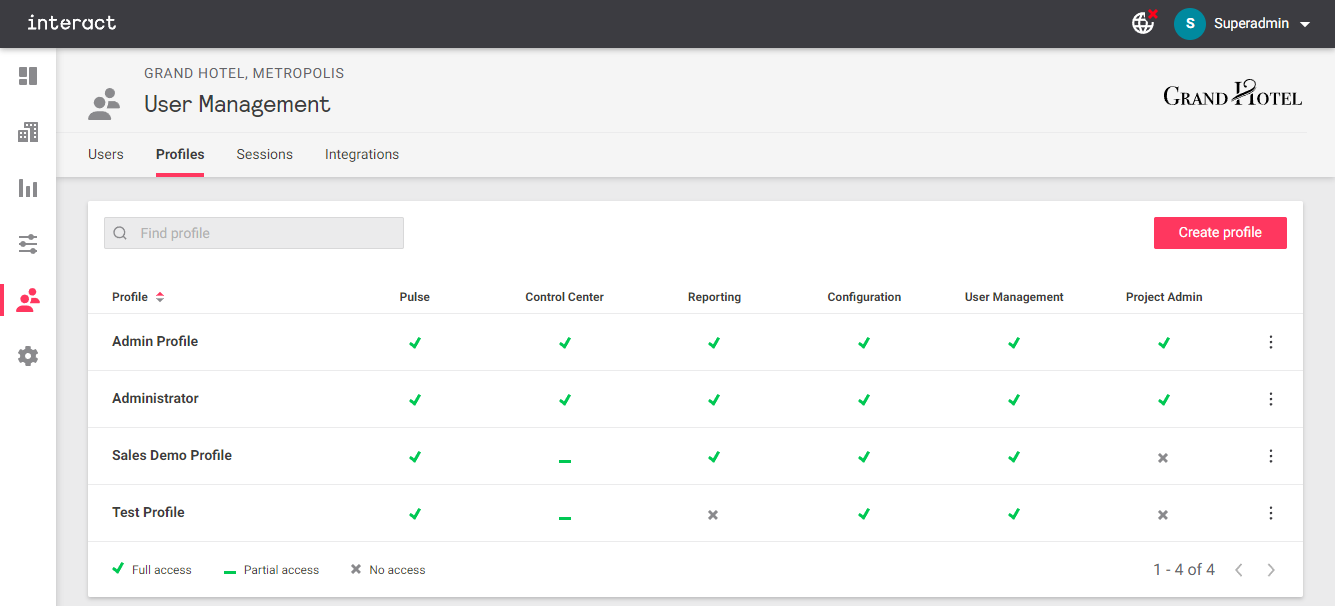Click Test Profile Reporting no-access cross
The height and width of the screenshot is (606, 1335).
pyautogui.click(x=713, y=514)
